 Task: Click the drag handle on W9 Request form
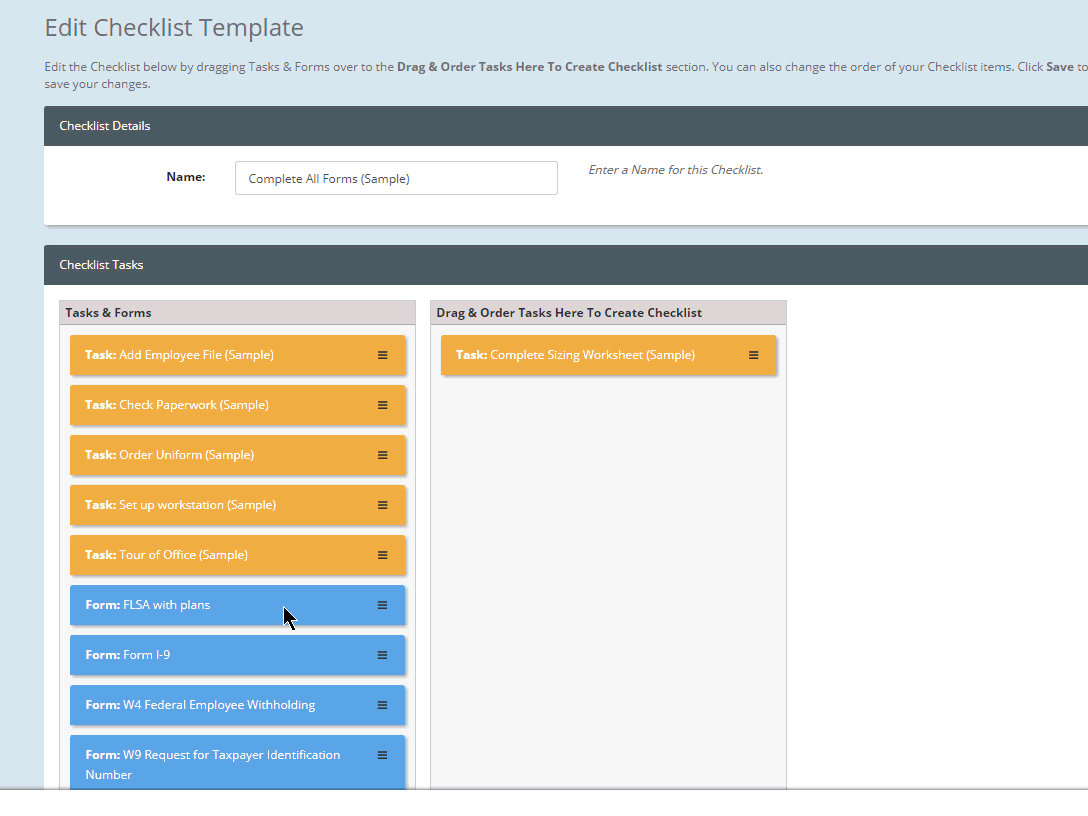click(x=382, y=755)
